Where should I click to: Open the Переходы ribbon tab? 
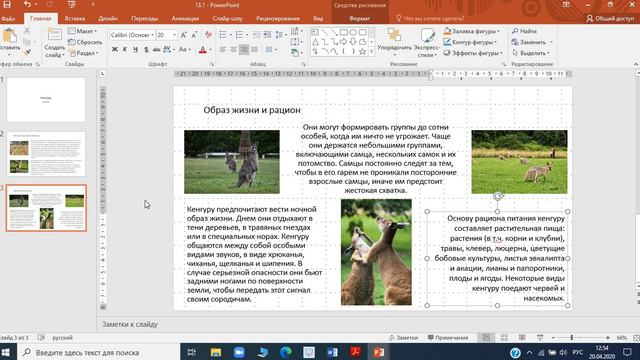[x=144, y=18]
